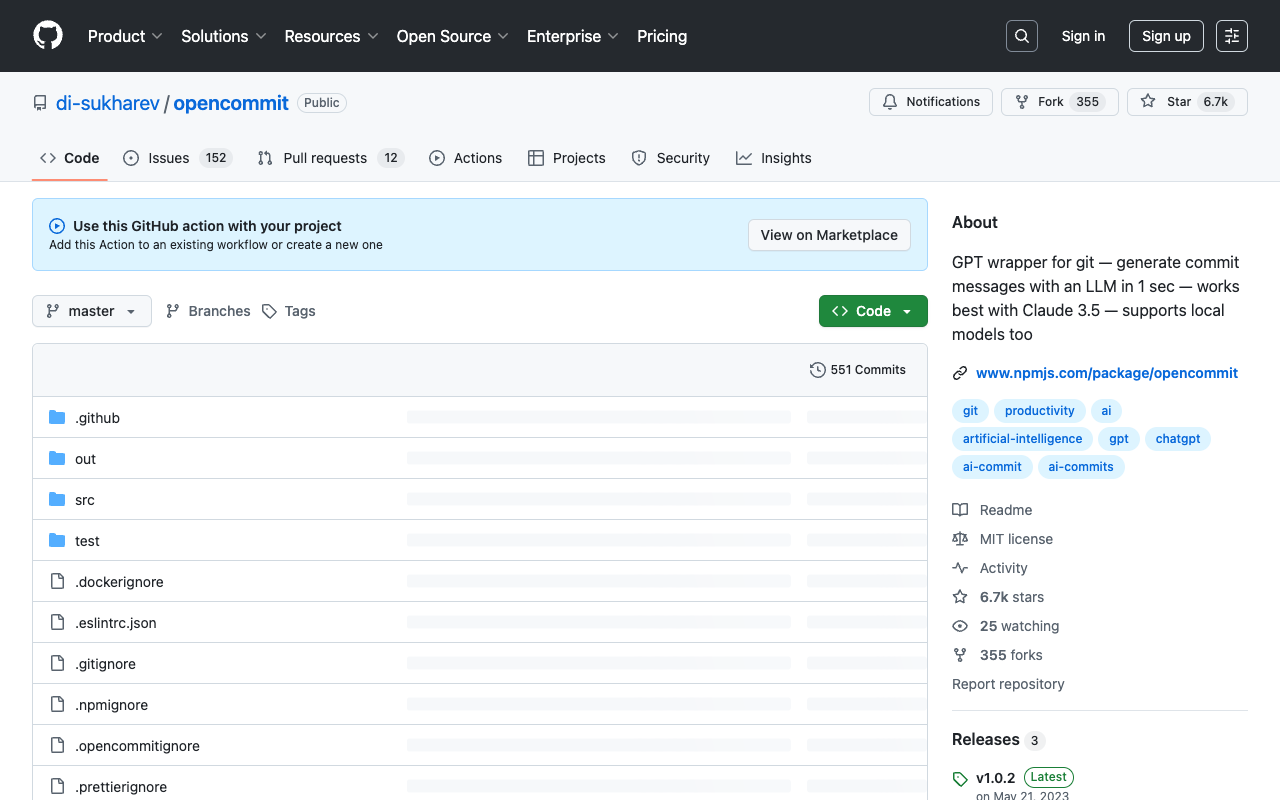Open the .prettierignore file
This screenshot has height=800, width=1280.
121,787
